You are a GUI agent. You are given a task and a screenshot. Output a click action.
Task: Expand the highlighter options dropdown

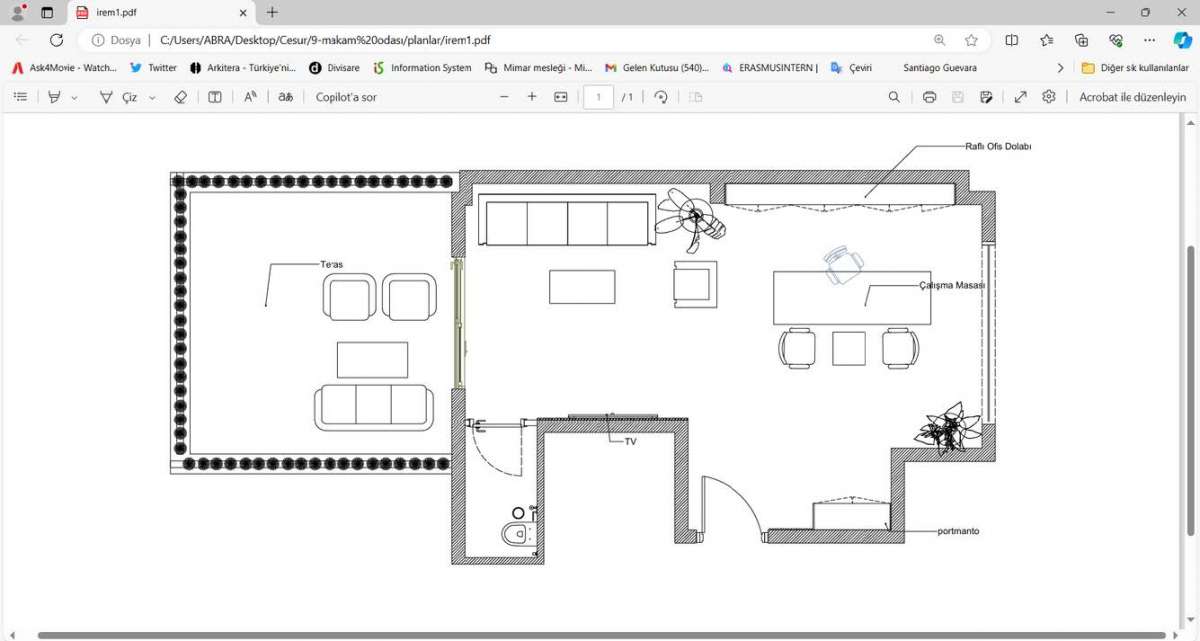(x=74, y=98)
